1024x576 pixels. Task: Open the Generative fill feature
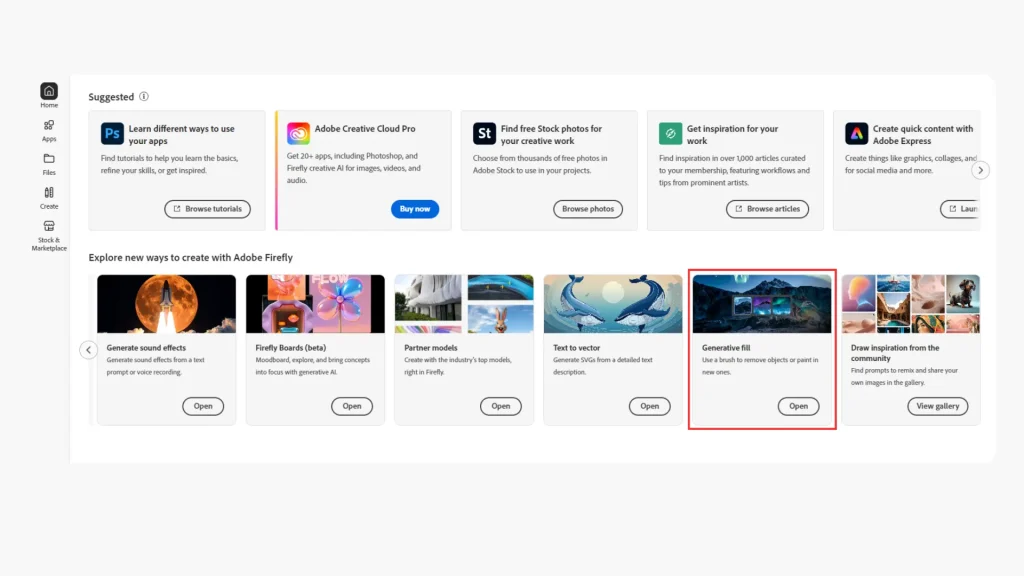click(798, 406)
